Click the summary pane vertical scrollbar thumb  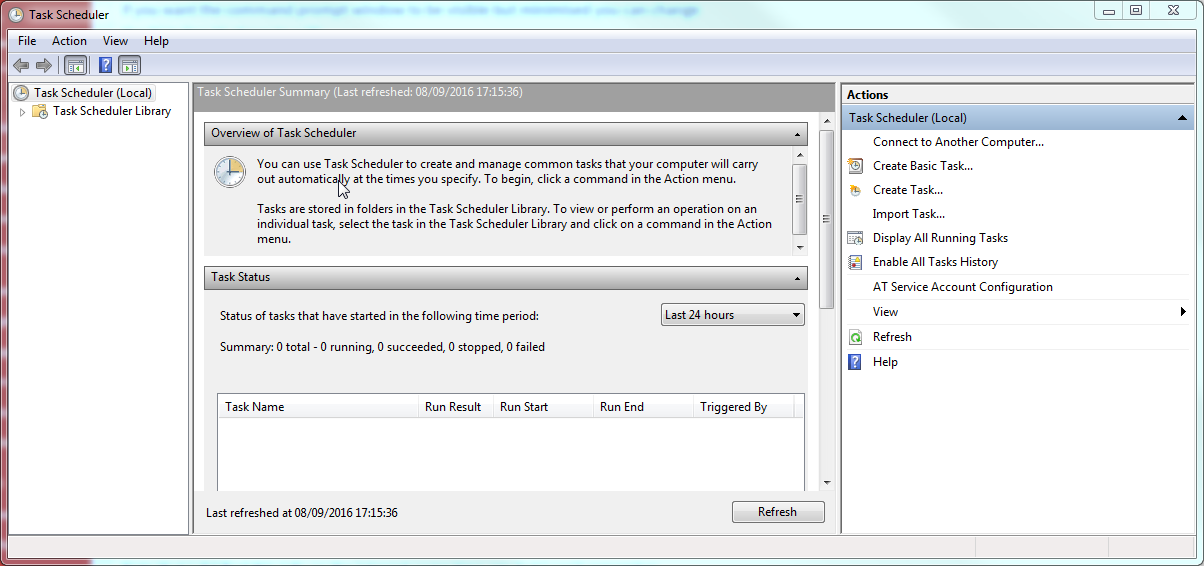click(826, 219)
